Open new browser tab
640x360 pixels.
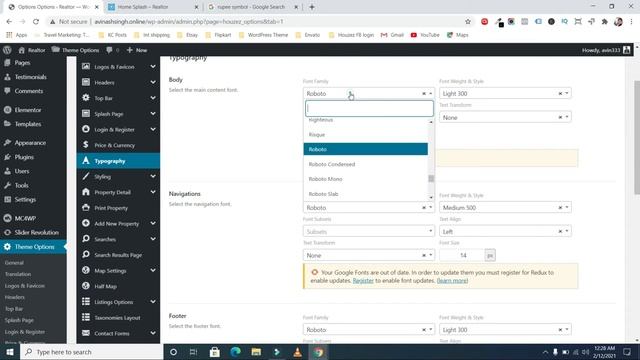(312, 7)
